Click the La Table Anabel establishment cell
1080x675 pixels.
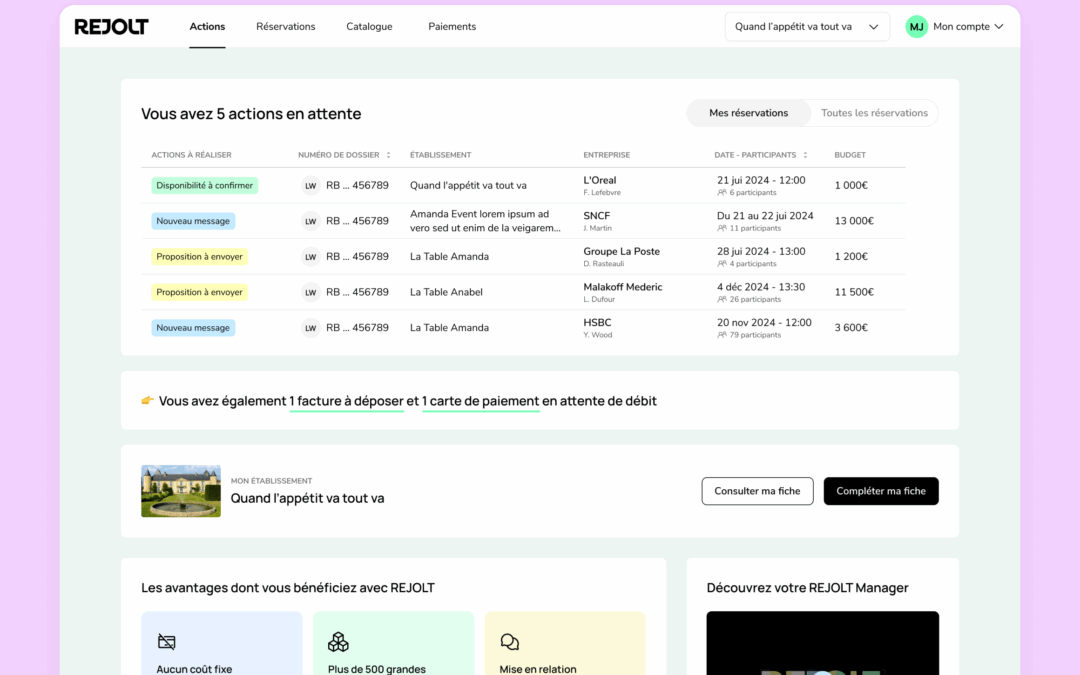[x=446, y=292]
